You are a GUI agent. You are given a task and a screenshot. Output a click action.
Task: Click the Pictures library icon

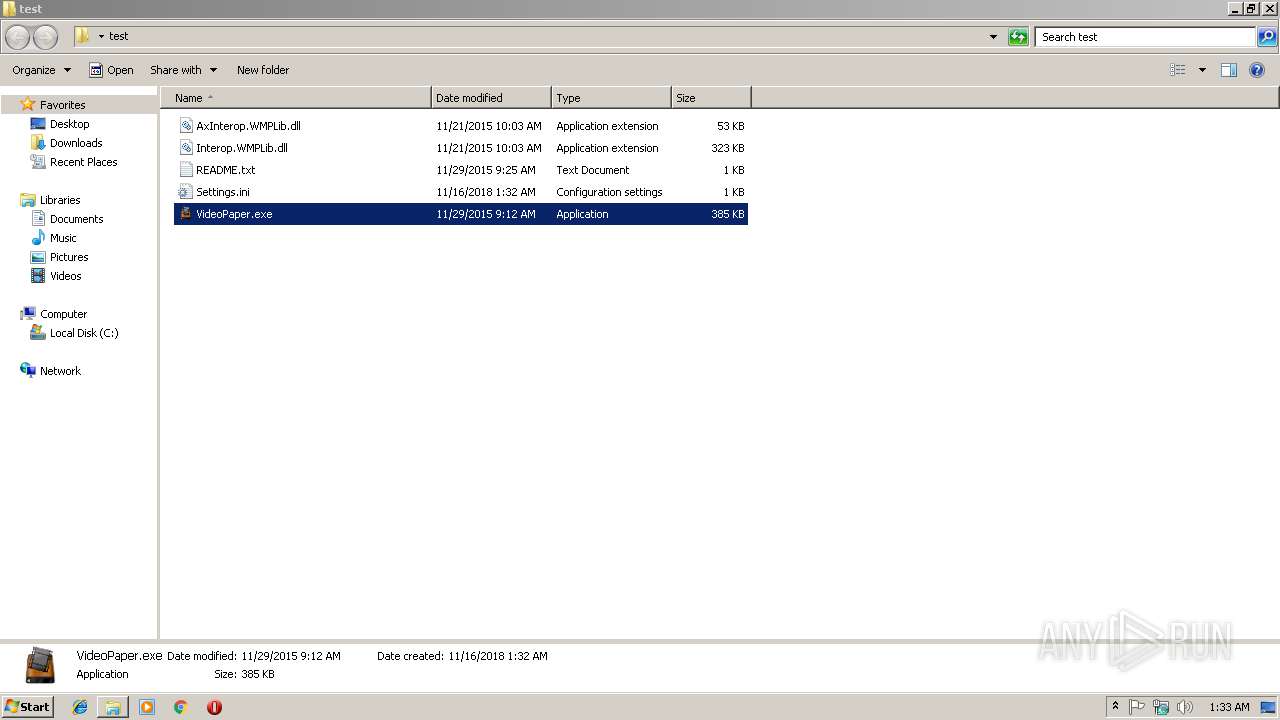point(38,257)
